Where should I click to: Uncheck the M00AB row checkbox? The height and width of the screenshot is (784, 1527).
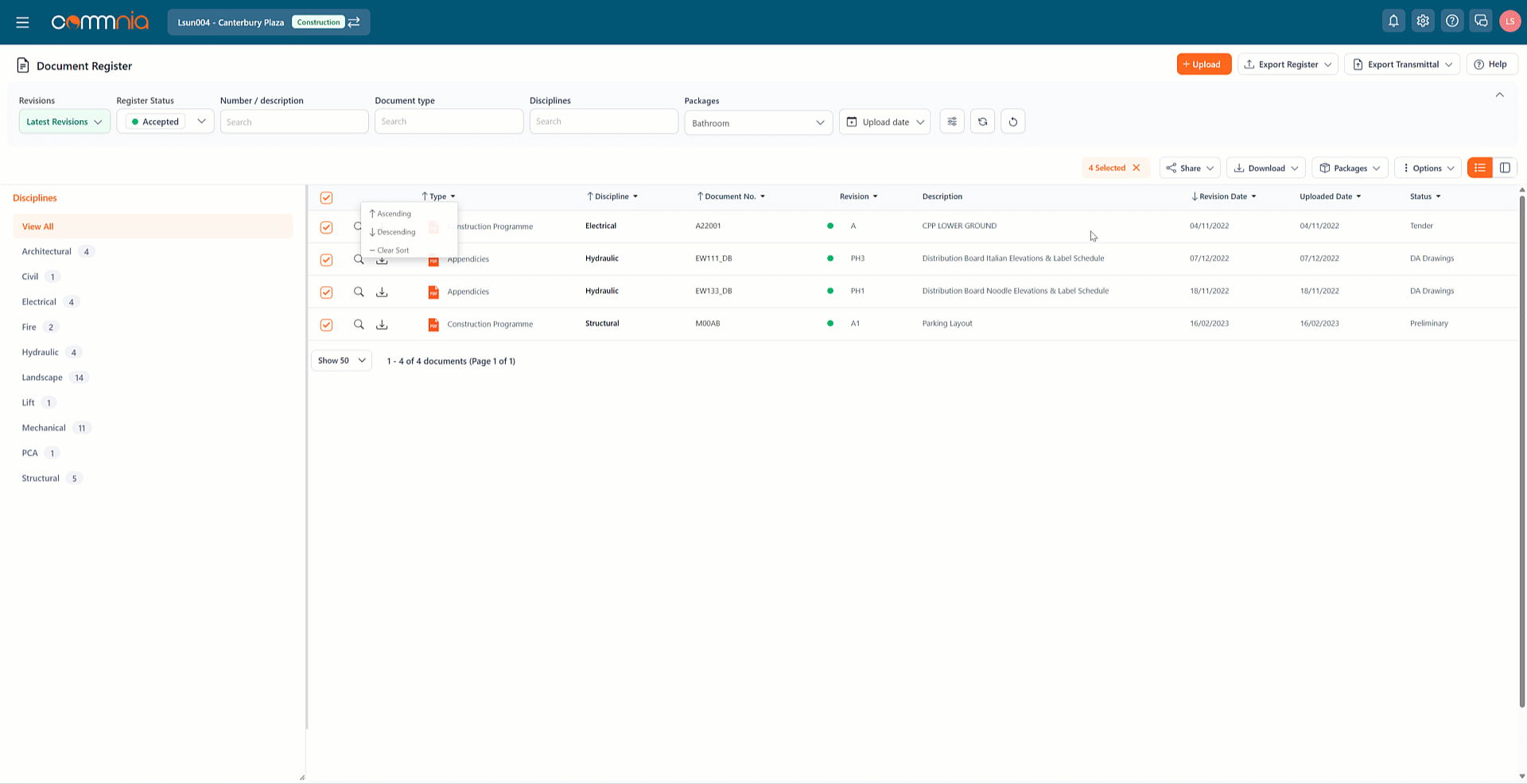coord(326,325)
